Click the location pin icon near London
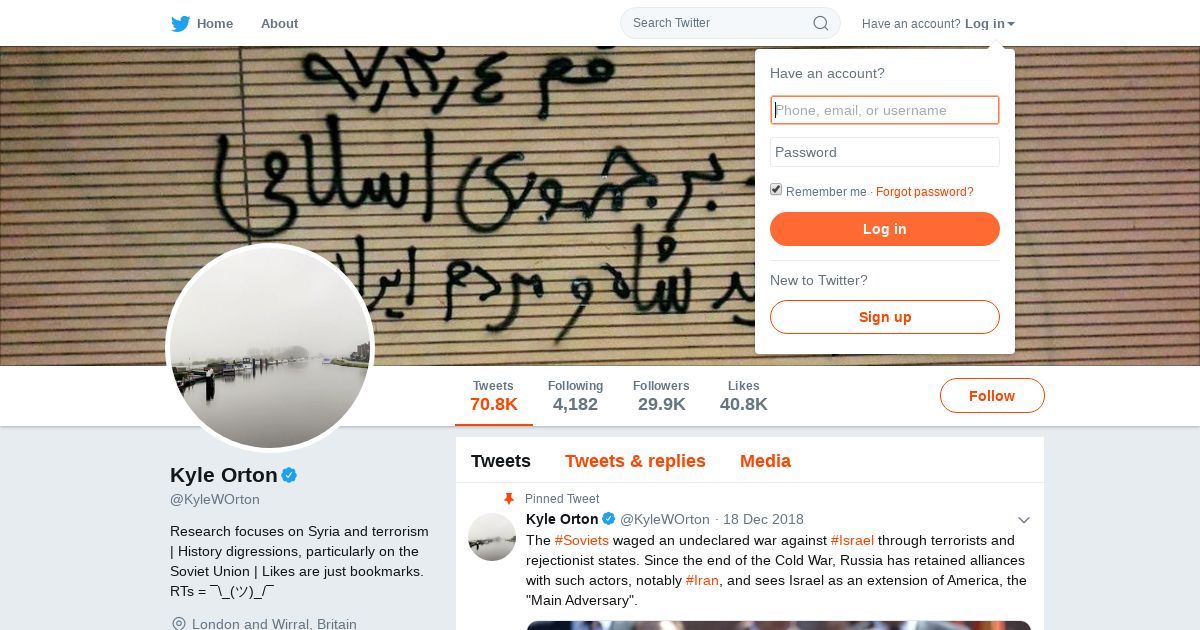 tap(179, 624)
